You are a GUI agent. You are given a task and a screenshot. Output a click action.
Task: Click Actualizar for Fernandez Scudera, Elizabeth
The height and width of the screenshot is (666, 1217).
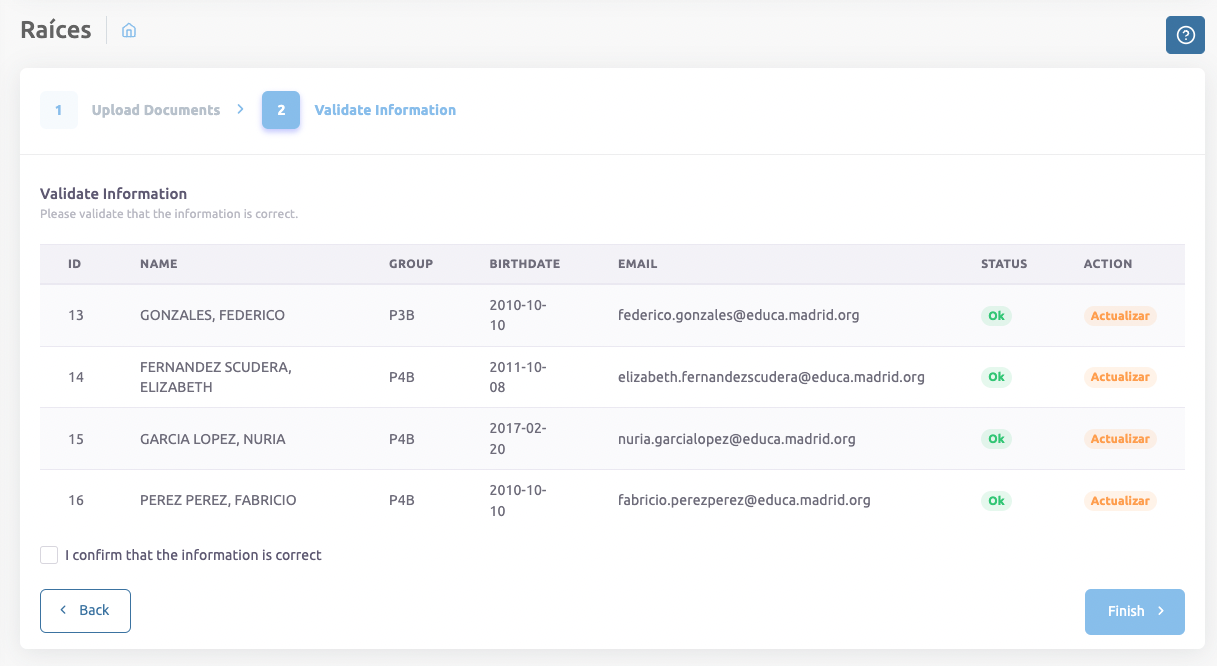tap(1120, 377)
